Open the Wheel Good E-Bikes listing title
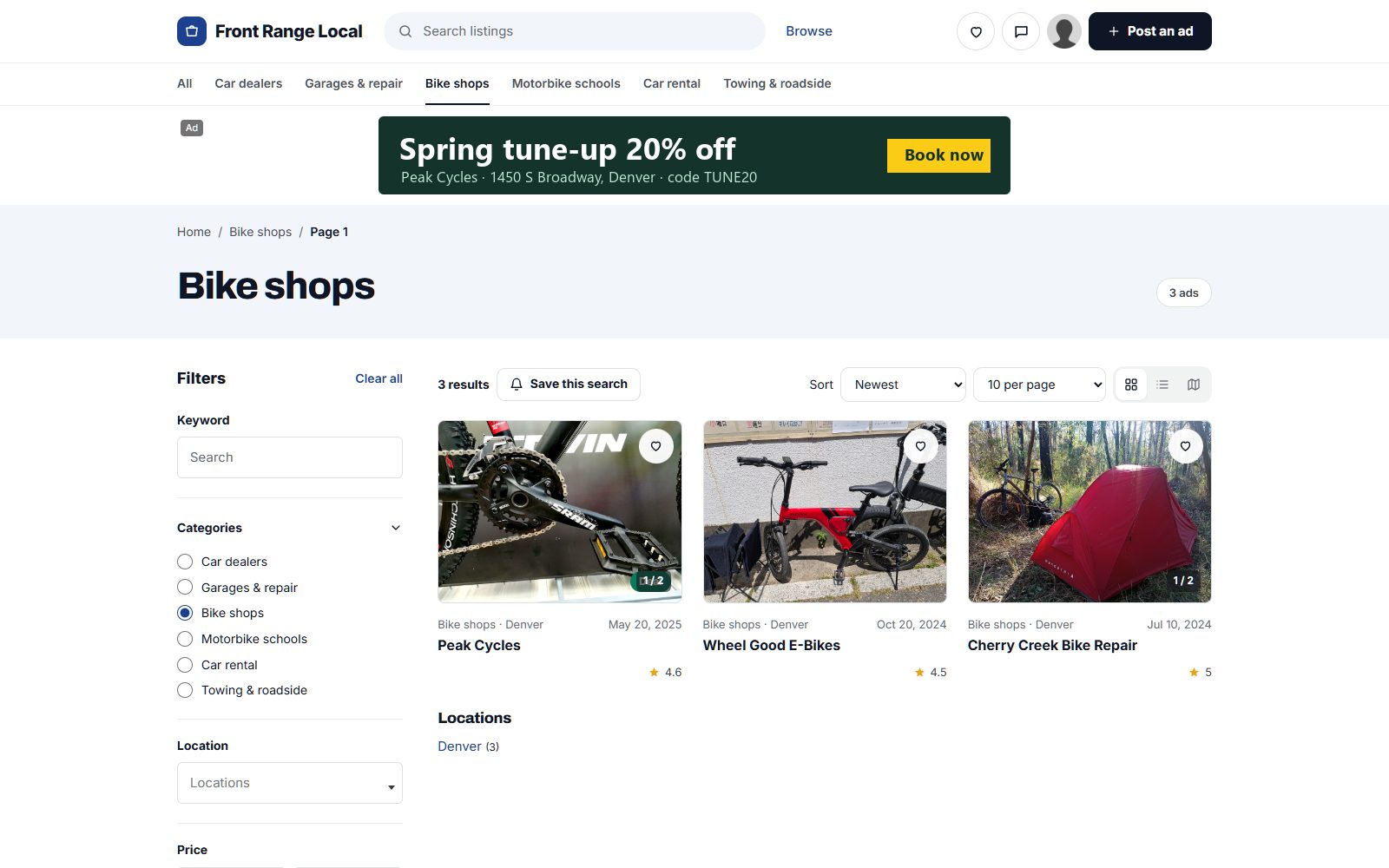The width and height of the screenshot is (1389, 868). tap(772, 645)
